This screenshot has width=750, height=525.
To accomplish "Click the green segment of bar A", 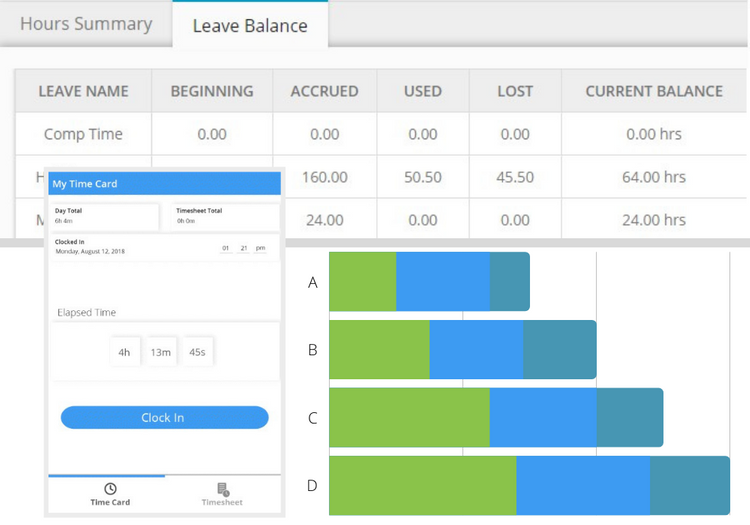I will click(x=362, y=282).
